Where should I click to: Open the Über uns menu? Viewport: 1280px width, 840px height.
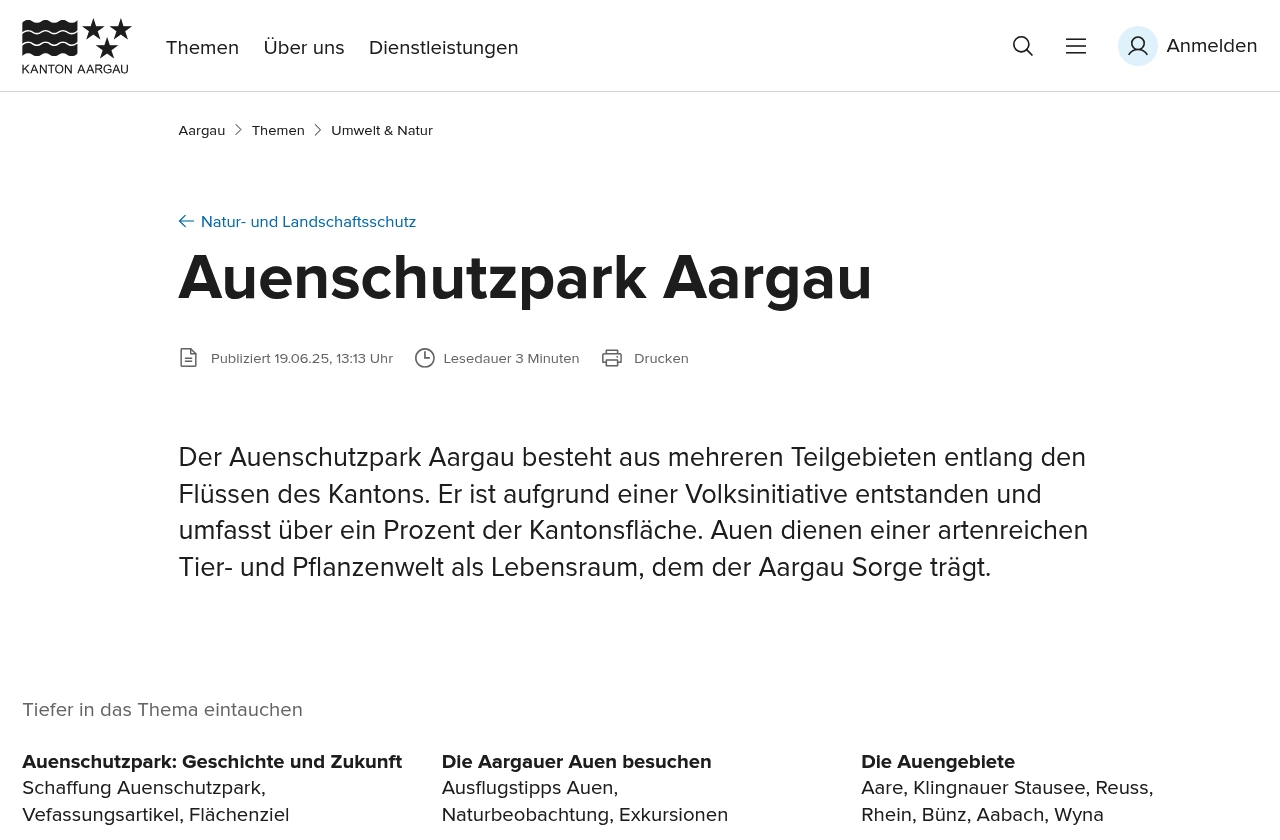click(304, 47)
